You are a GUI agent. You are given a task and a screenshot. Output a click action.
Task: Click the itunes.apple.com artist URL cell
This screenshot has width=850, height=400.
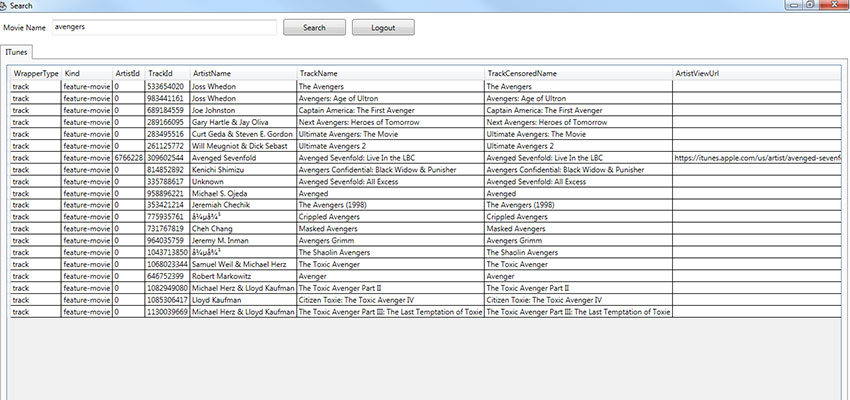coord(757,158)
